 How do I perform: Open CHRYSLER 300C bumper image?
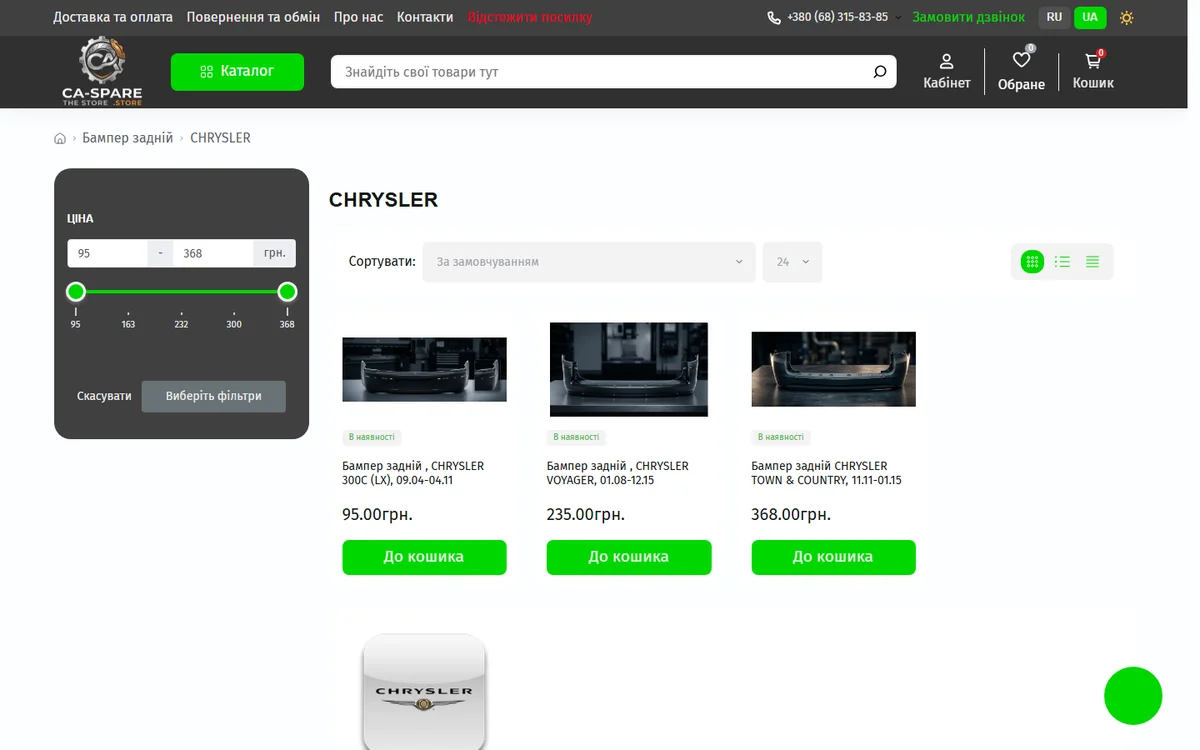click(x=424, y=369)
